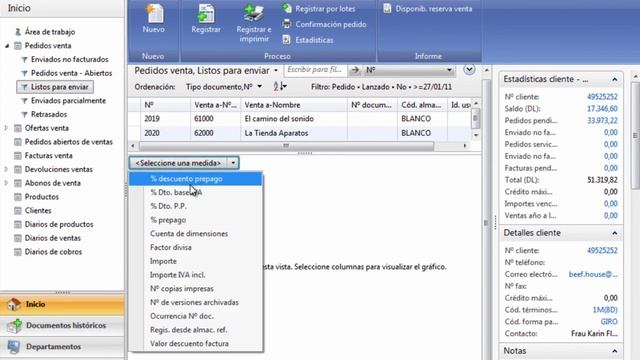Choose % prepago measure
Screen dimensions: 640x360
(x=168, y=220)
